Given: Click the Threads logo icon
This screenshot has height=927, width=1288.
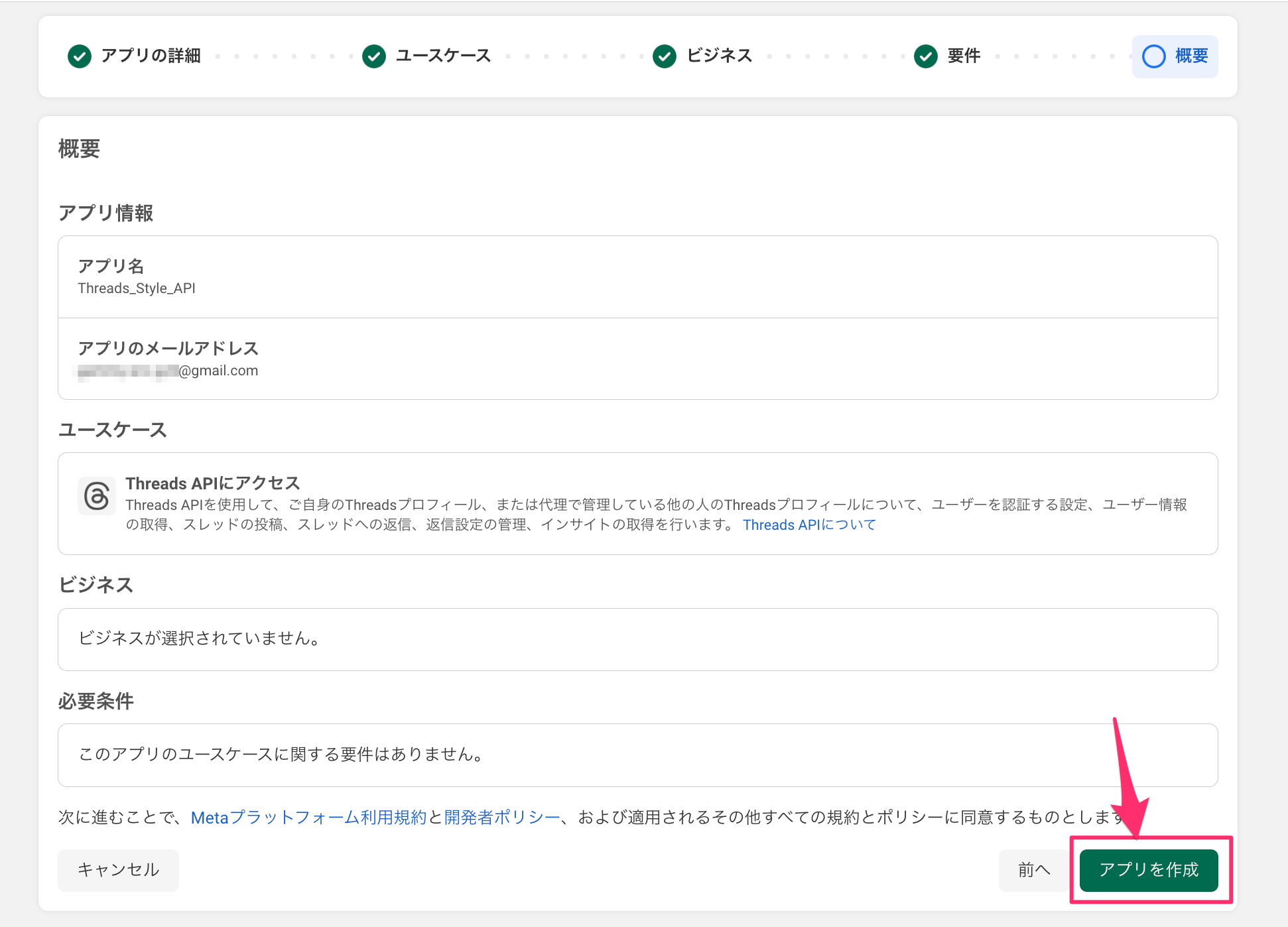Looking at the screenshot, I should [x=97, y=496].
